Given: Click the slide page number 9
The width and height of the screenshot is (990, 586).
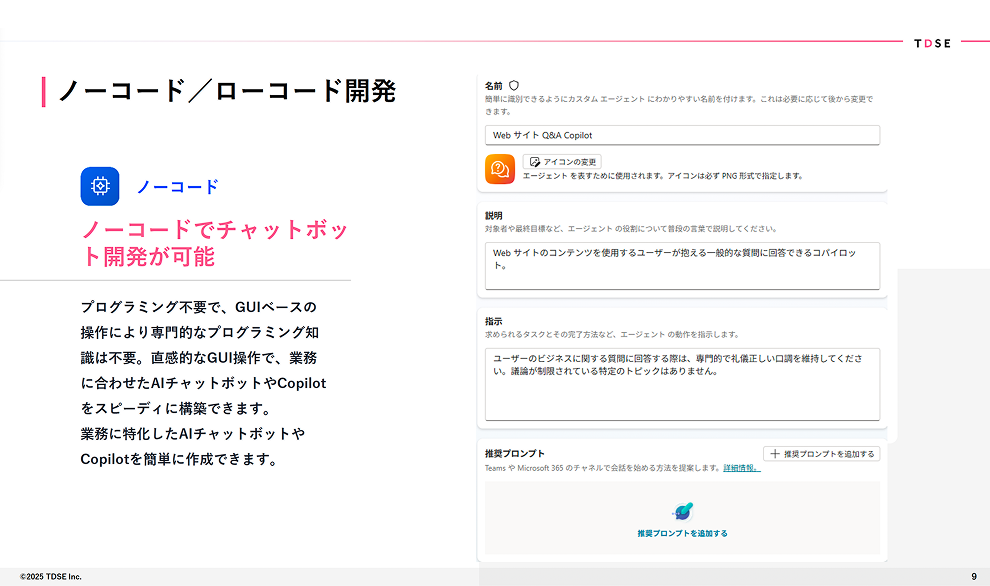Looking at the screenshot, I should (973, 577).
